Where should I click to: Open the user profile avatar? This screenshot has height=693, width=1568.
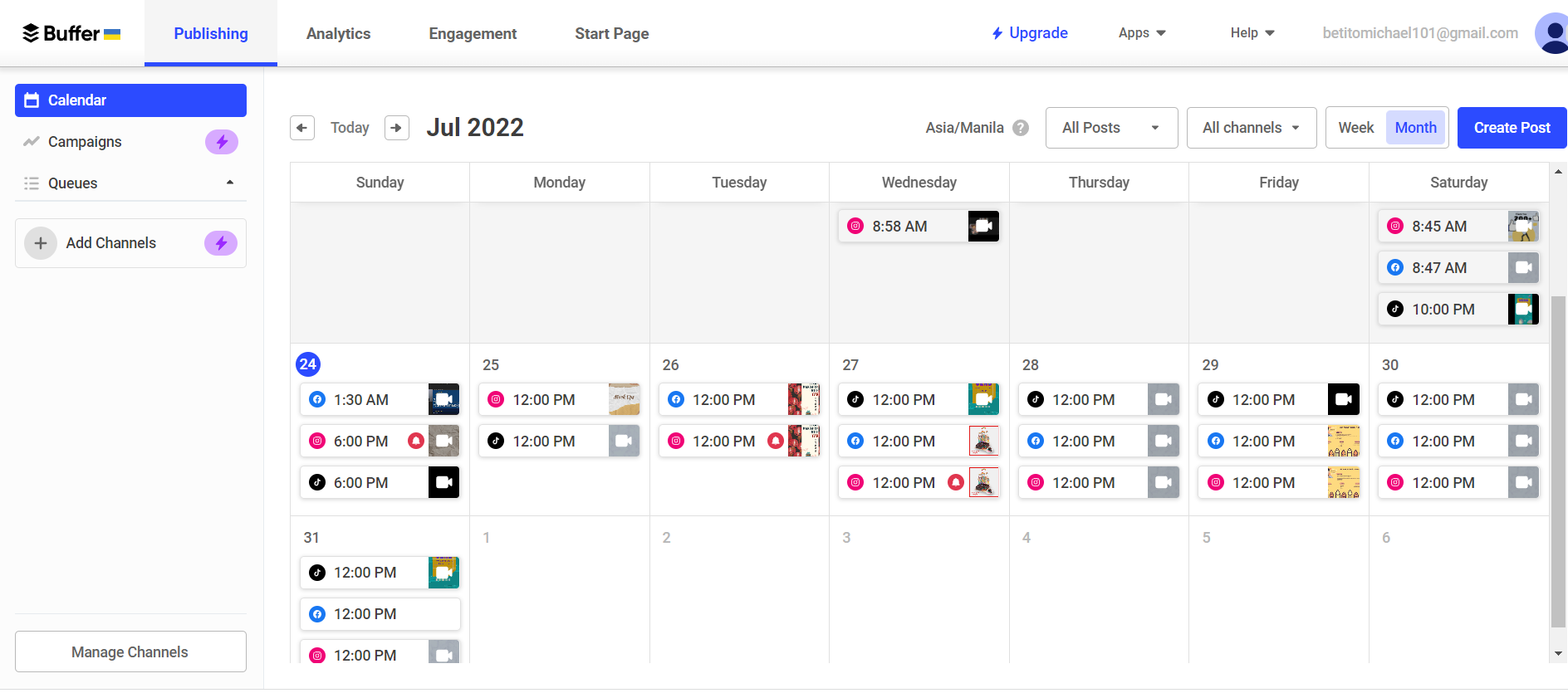coord(1552,33)
